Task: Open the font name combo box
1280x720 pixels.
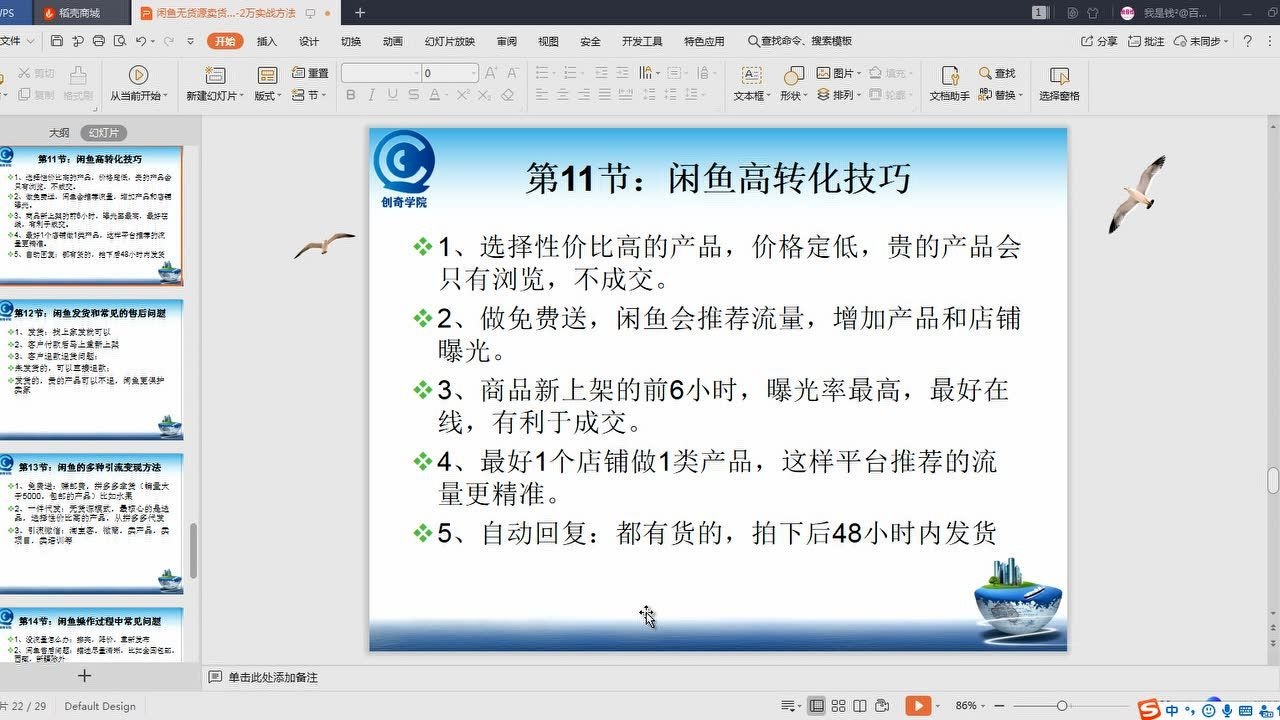Action: tap(380, 73)
